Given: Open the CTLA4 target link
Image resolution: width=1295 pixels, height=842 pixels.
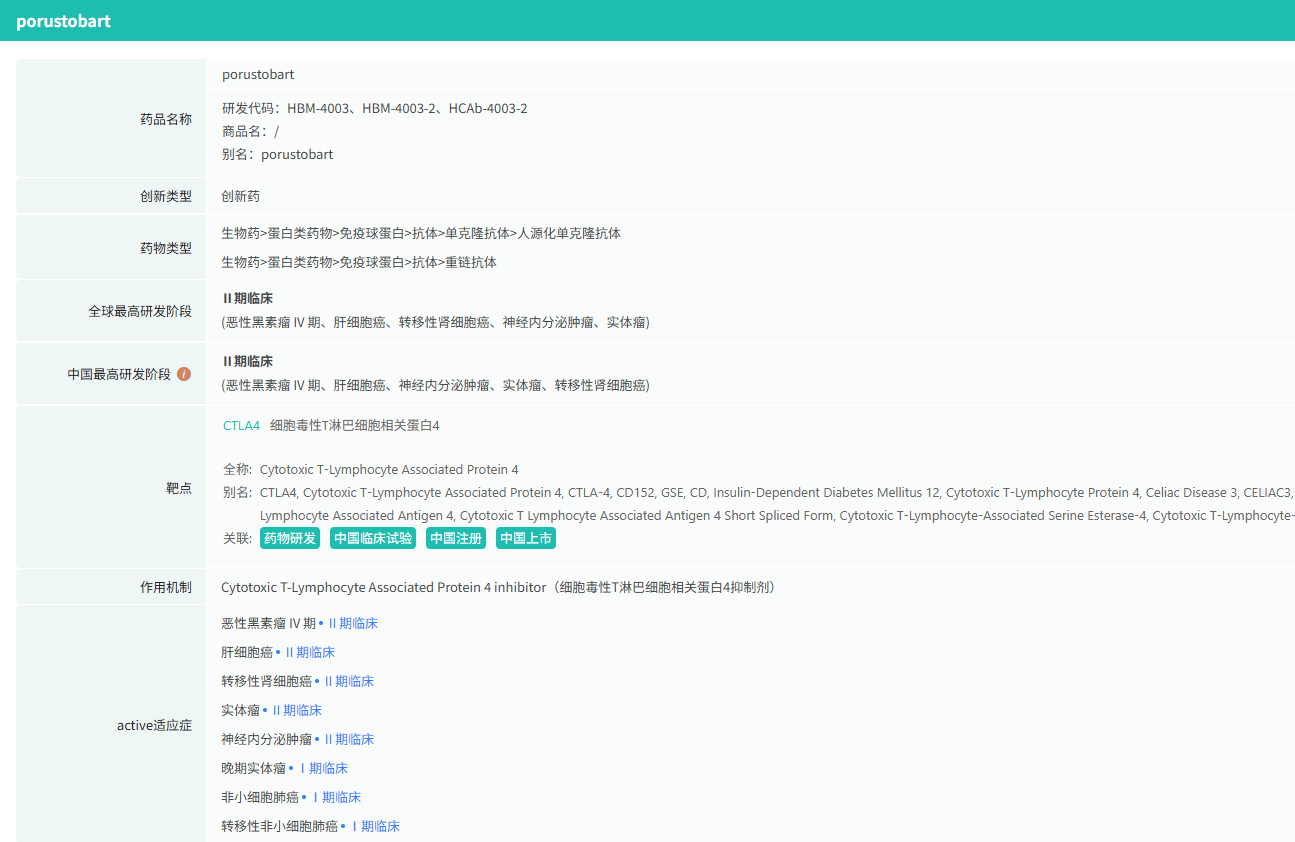Looking at the screenshot, I should coord(241,426).
